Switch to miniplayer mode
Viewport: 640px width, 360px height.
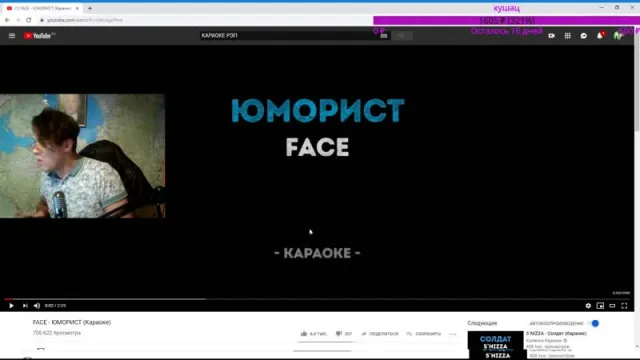pyautogui.click(x=600, y=306)
